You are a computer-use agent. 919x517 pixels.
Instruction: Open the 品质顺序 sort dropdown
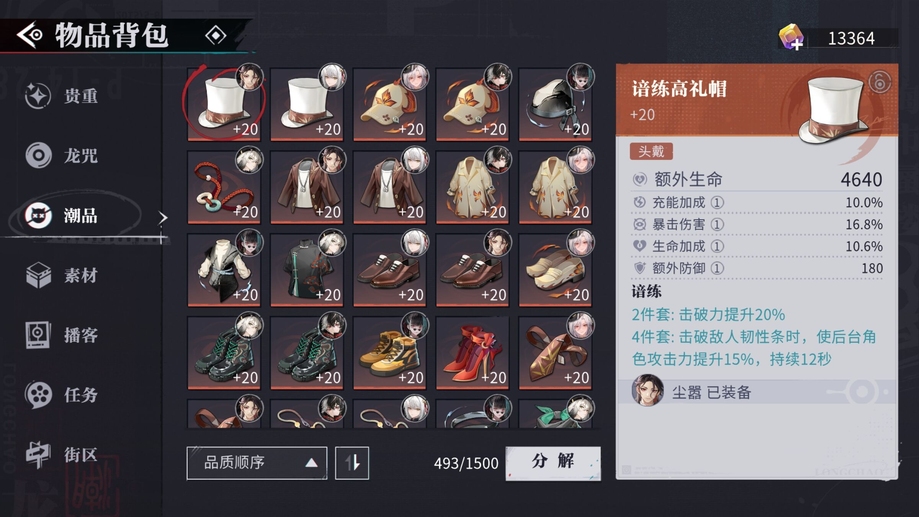pyautogui.click(x=257, y=463)
